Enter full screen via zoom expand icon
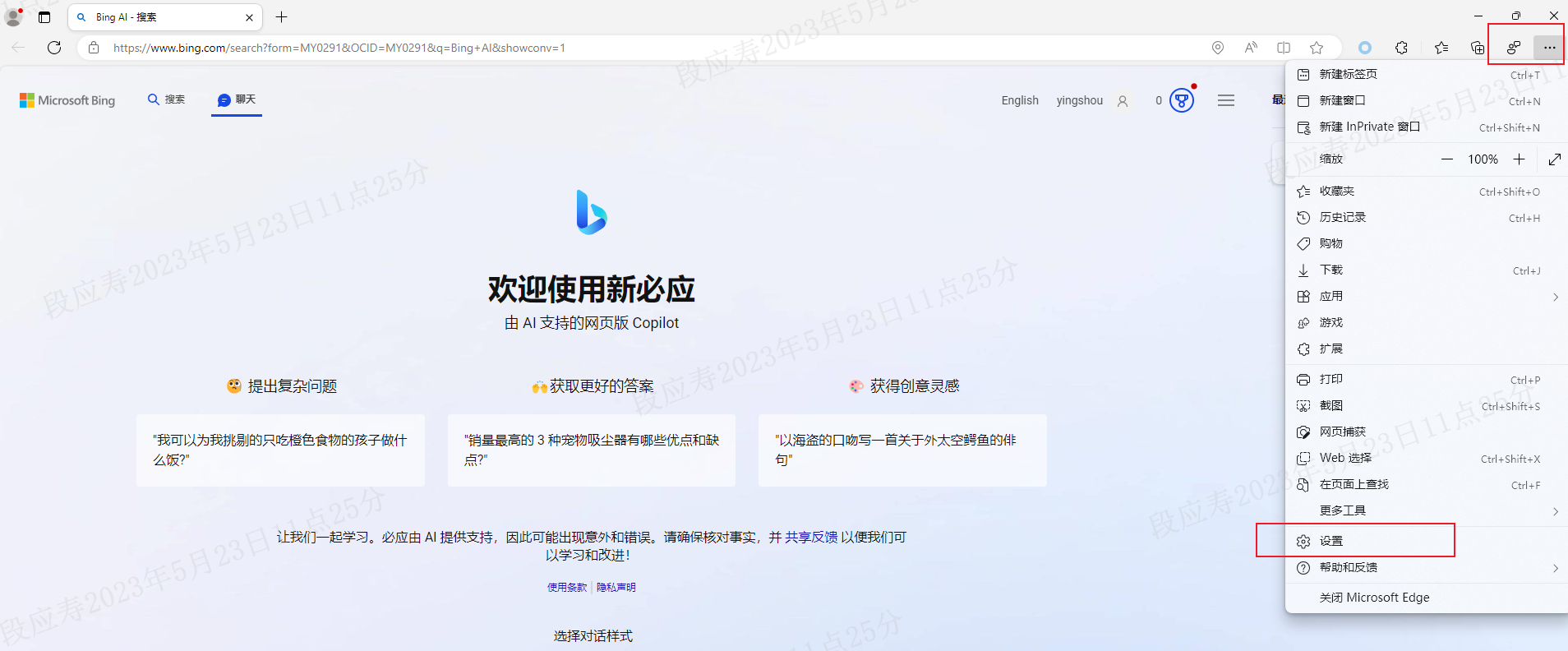Screen dimensions: 1568x651 pyautogui.click(x=1555, y=159)
